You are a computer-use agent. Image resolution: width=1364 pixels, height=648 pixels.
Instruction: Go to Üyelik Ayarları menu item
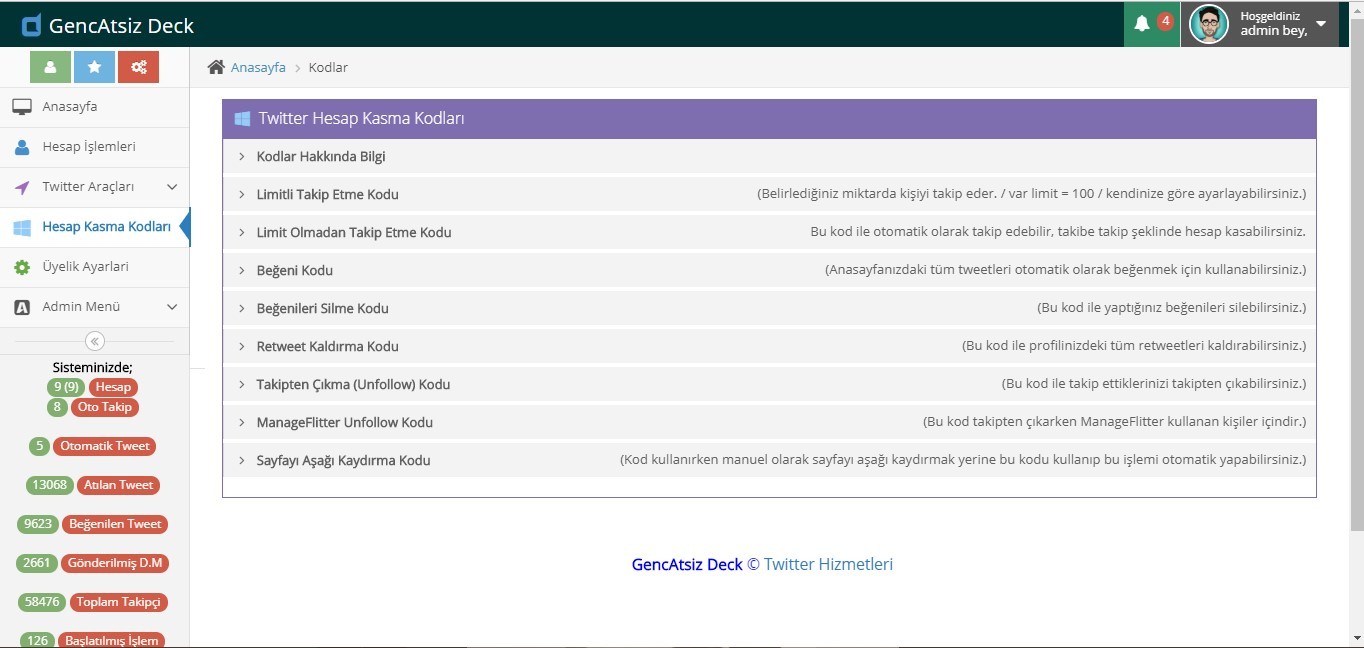[x=85, y=267]
